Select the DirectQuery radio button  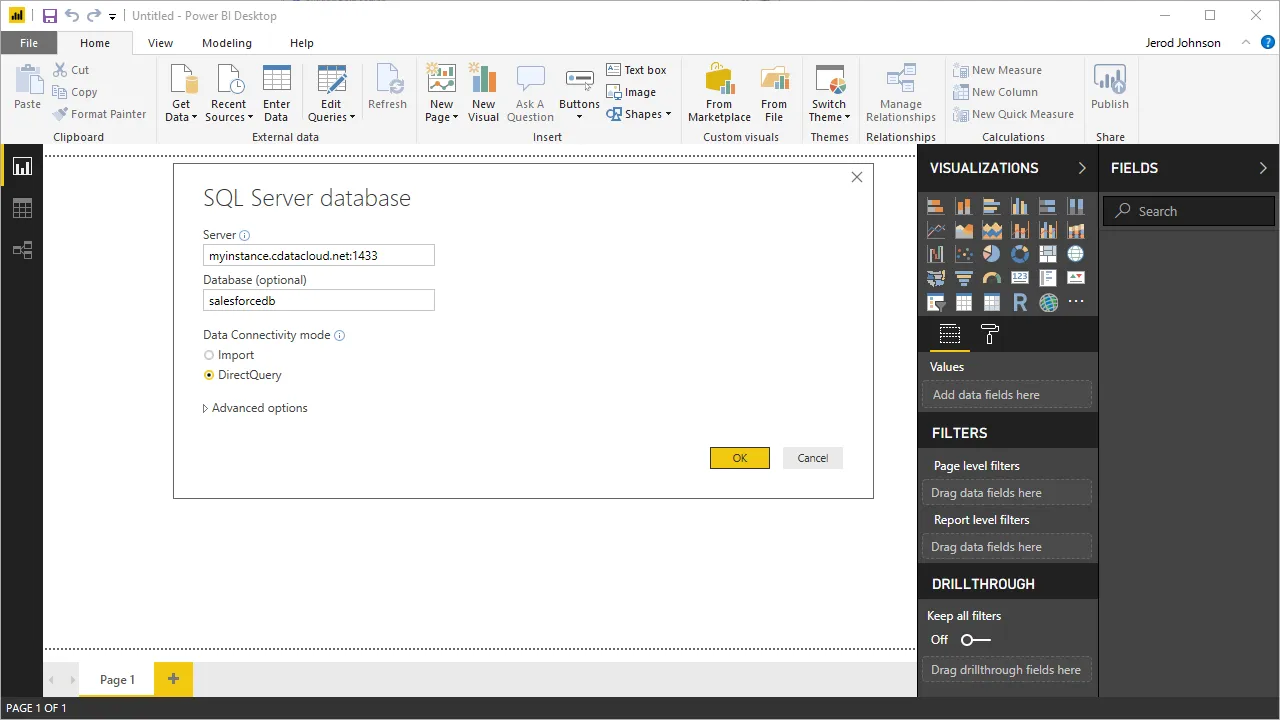pos(208,374)
